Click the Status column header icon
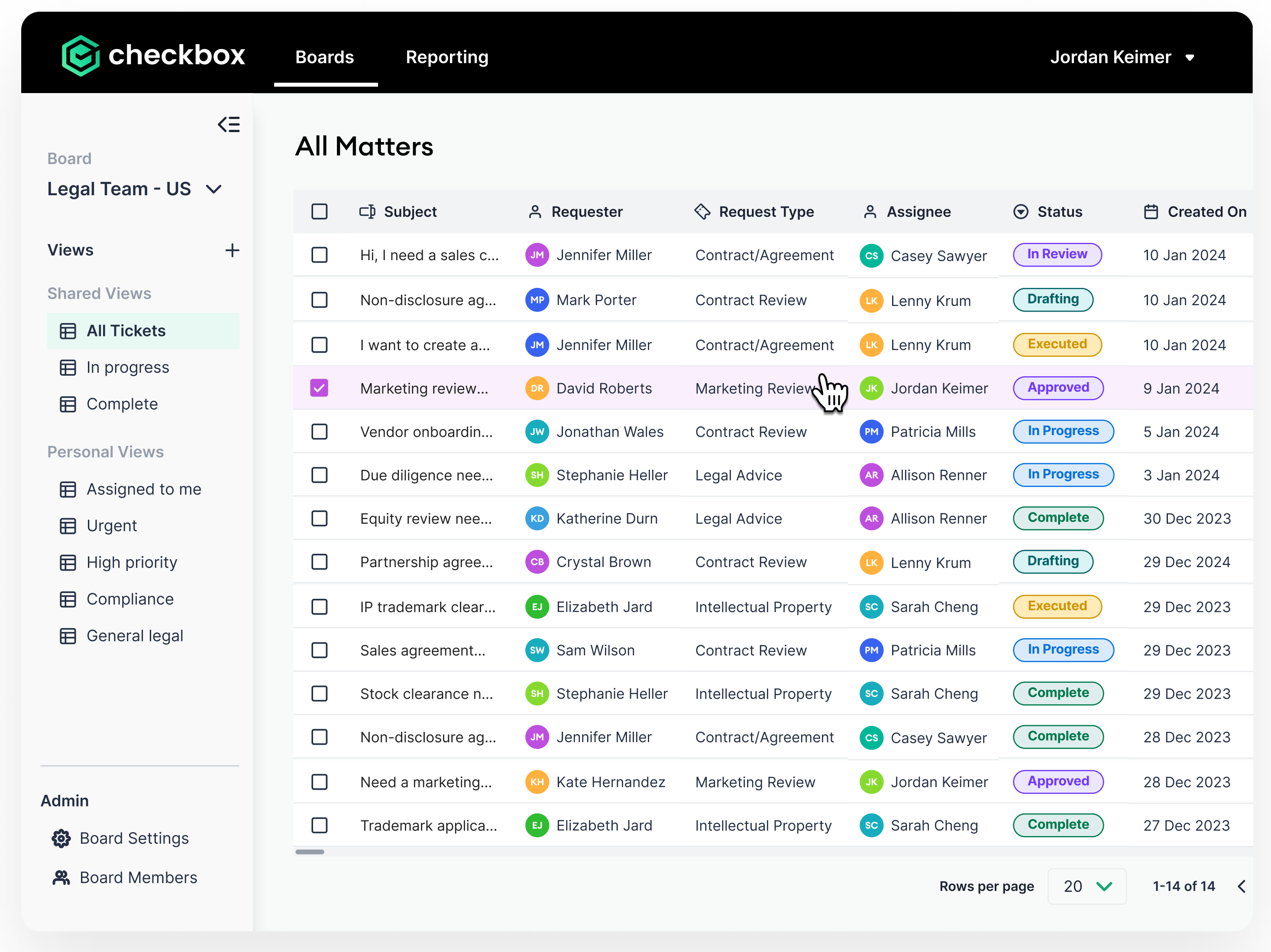 (1020, 212)
